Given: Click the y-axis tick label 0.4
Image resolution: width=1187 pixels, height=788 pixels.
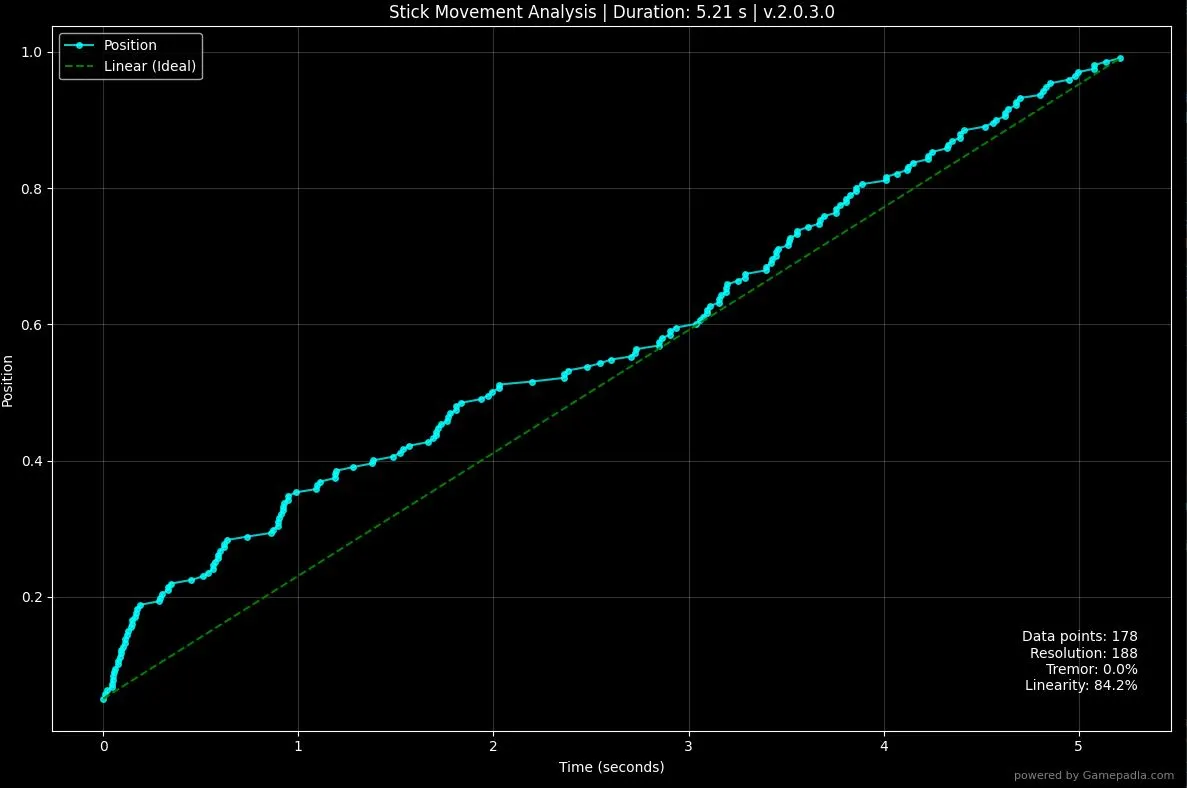Looking at the screenshot, I should tap(31, 461).
